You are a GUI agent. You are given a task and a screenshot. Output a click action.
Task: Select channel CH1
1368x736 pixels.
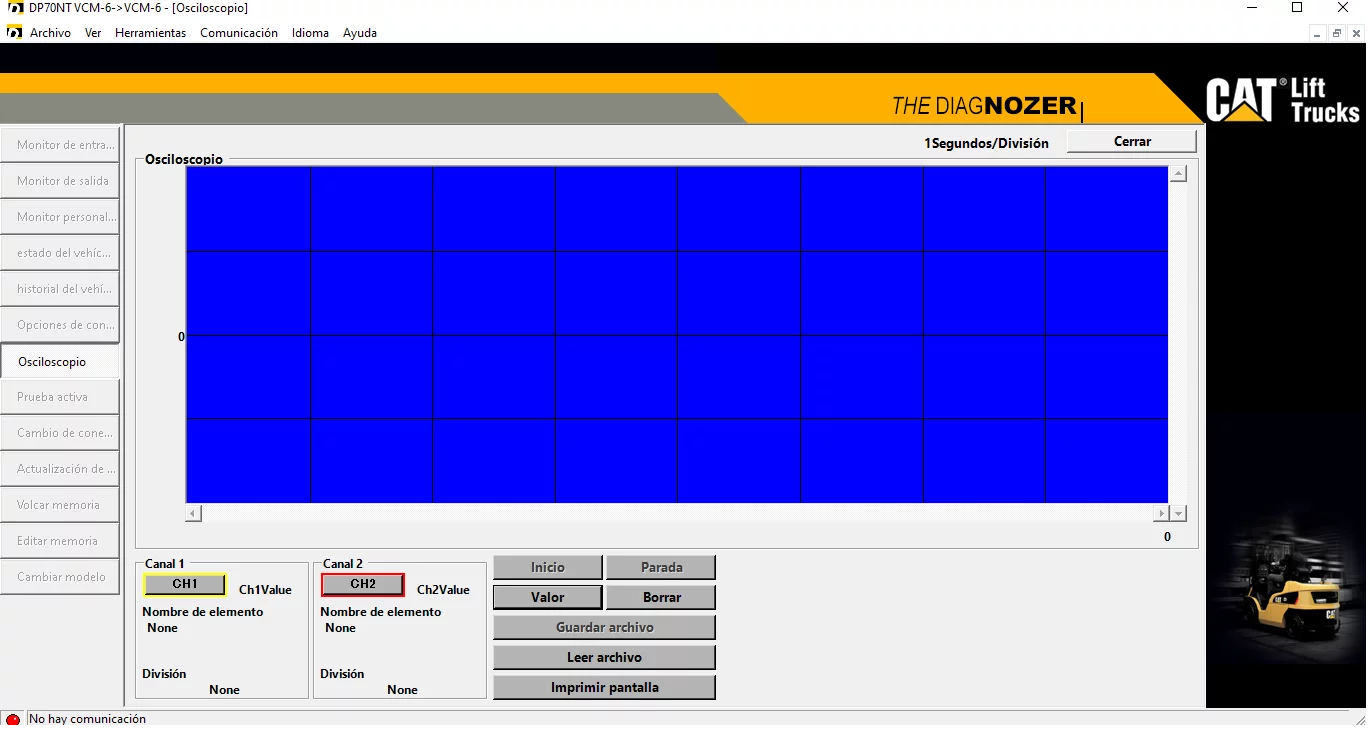point(184,584)
